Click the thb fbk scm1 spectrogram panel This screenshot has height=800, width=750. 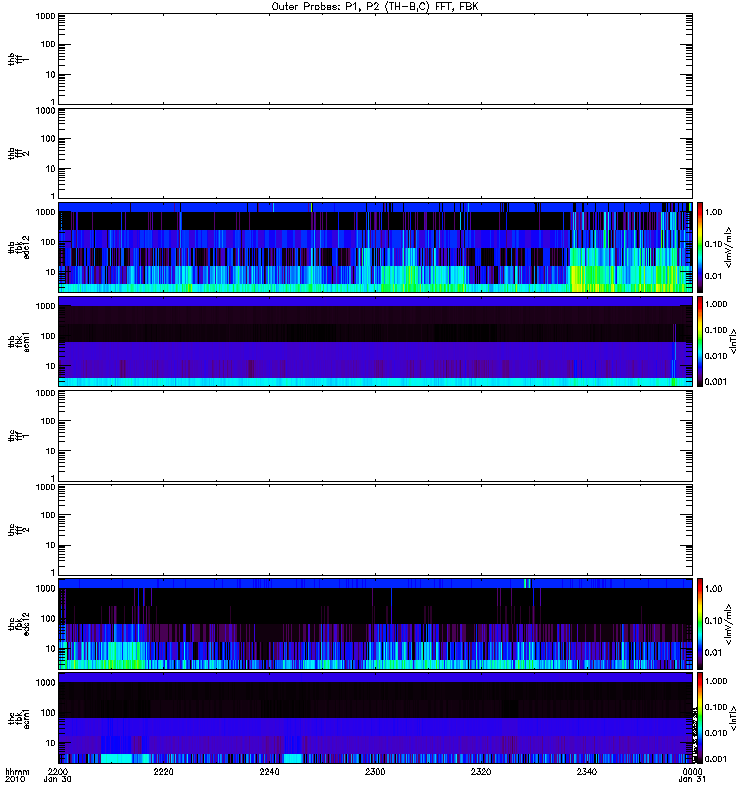(x=376, y=341)
